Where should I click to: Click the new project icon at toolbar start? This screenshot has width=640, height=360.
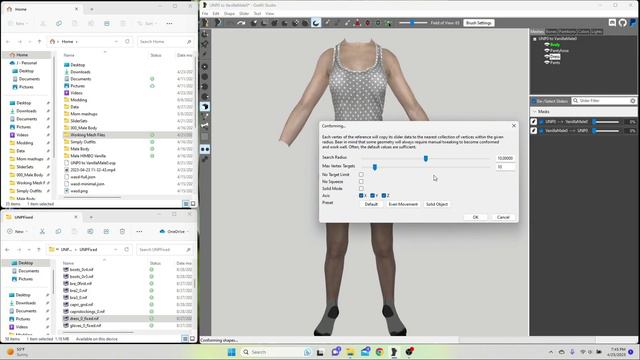(205, 23)
